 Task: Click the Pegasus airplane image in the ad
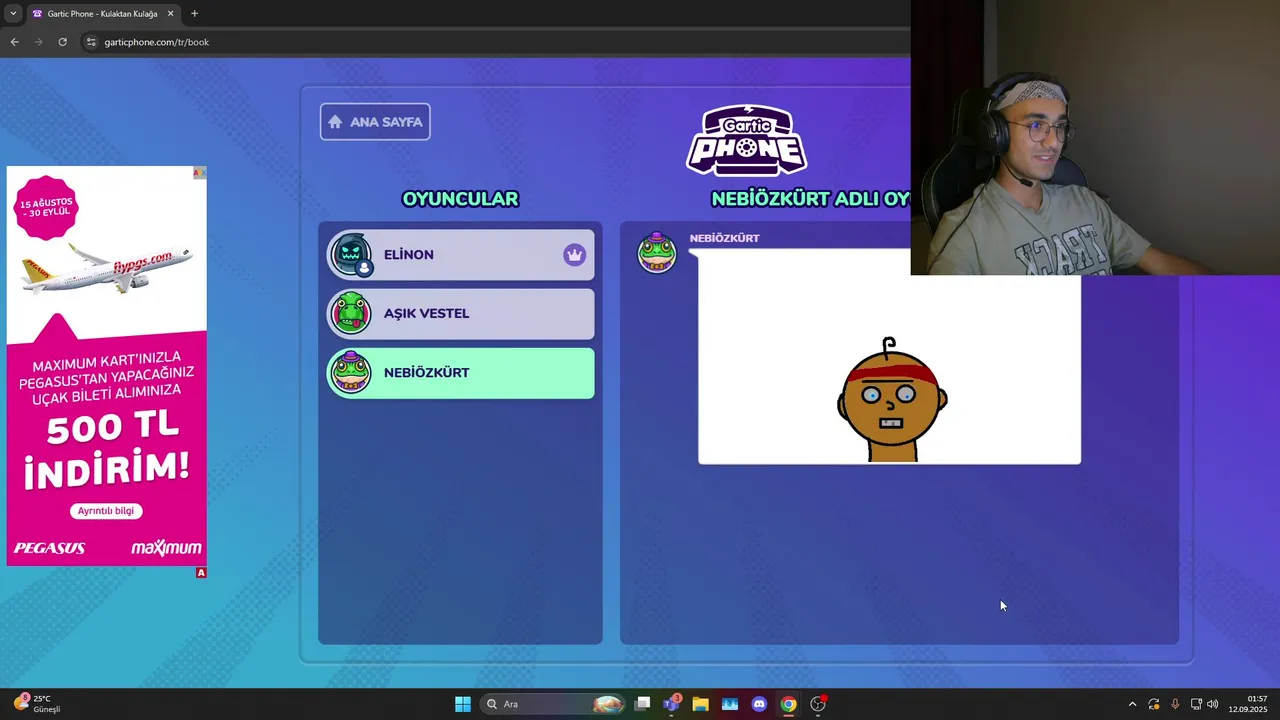106,267
